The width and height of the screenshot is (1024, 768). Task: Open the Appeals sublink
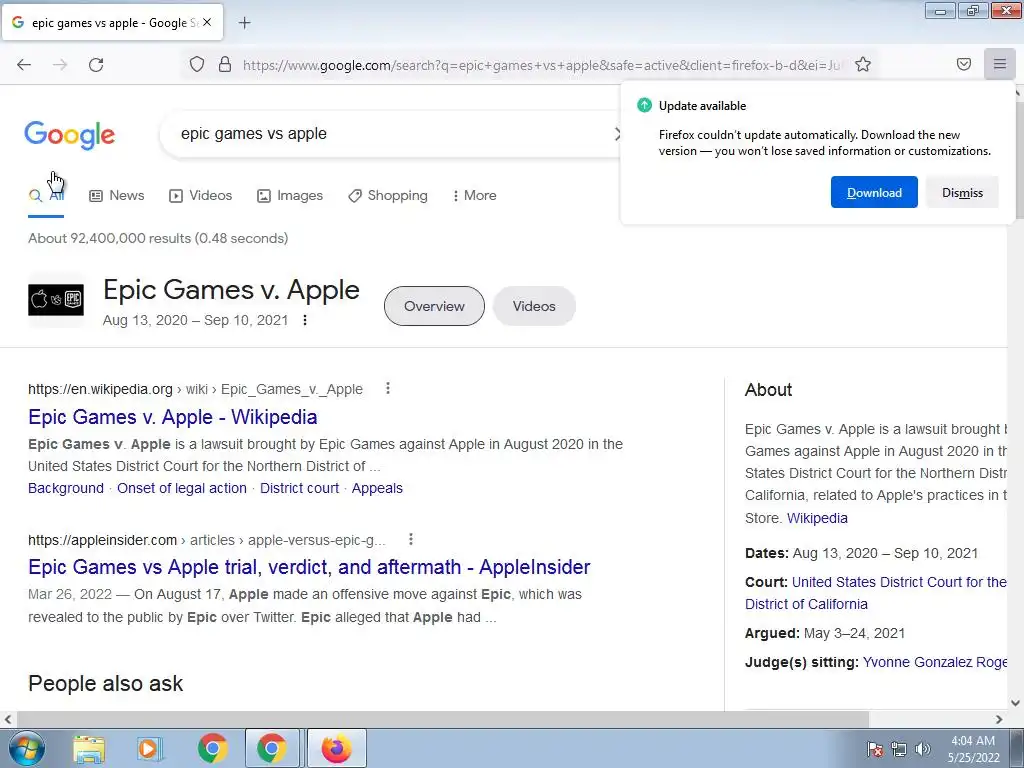pyautogui.click(x=377, y=488)
